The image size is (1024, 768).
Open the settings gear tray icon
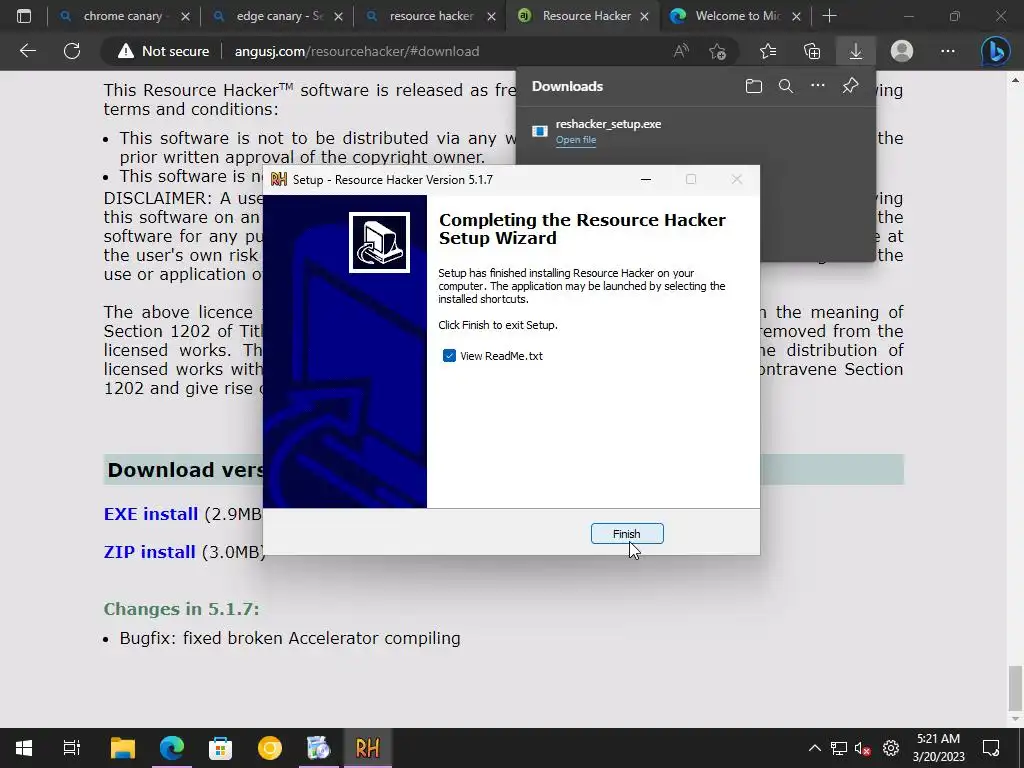[x=891, y=748]
